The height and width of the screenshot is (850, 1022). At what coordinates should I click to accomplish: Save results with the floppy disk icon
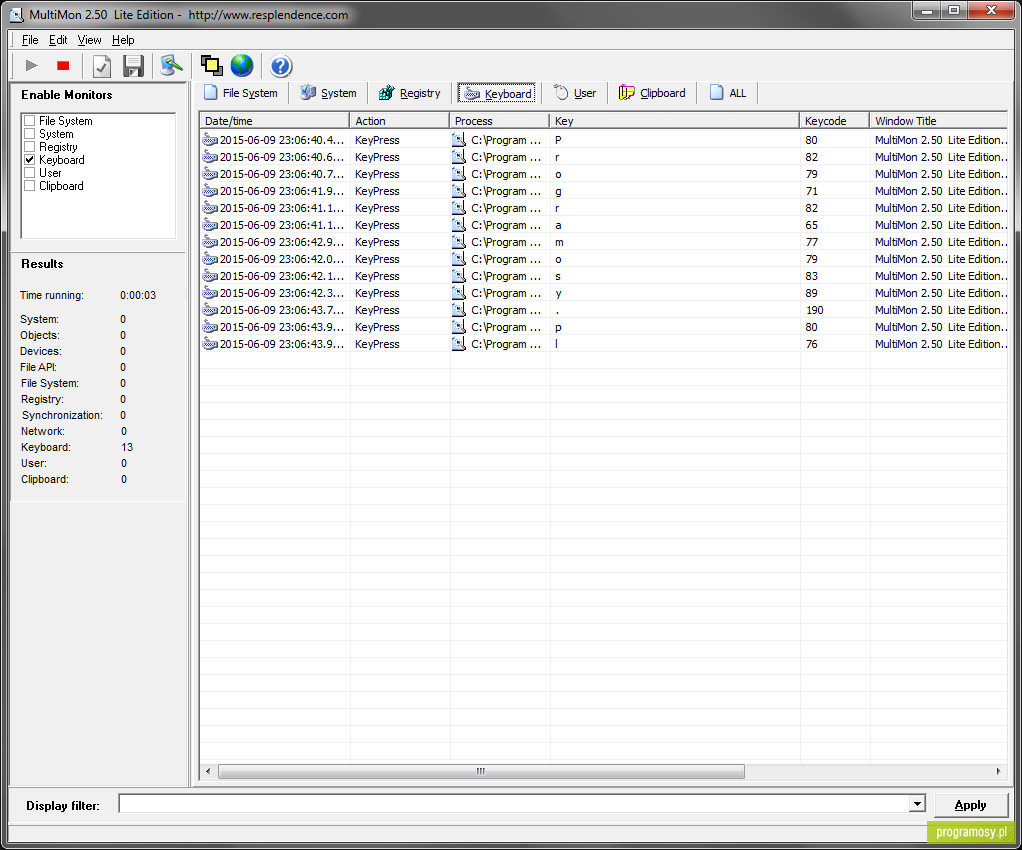click(x=134, y=66)
